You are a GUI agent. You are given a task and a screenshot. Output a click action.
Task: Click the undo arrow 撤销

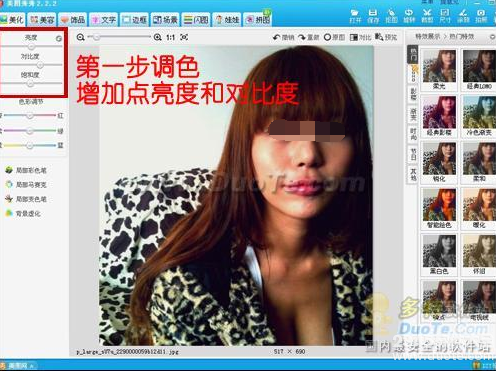[x=283, y=37]
